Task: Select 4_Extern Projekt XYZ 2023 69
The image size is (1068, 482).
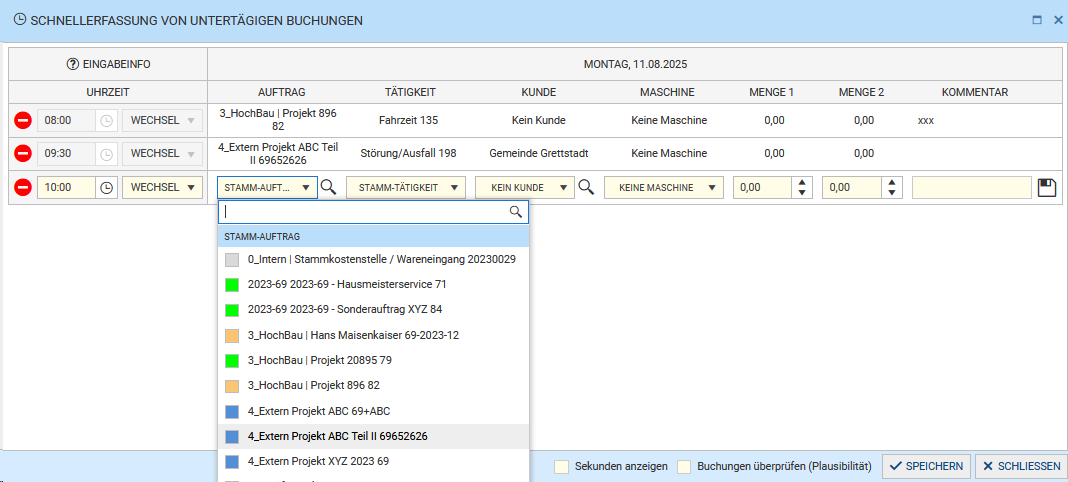Action: point(373,462)
